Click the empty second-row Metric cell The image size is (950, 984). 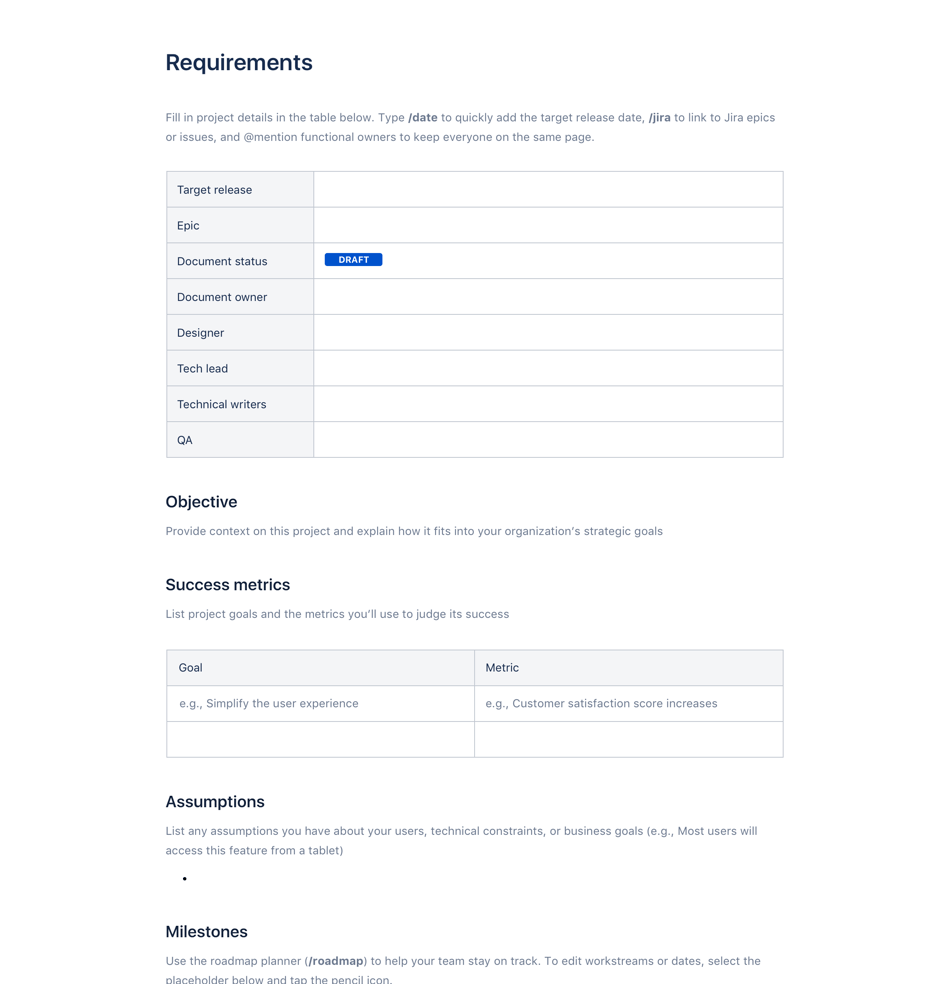coord(628,740)
